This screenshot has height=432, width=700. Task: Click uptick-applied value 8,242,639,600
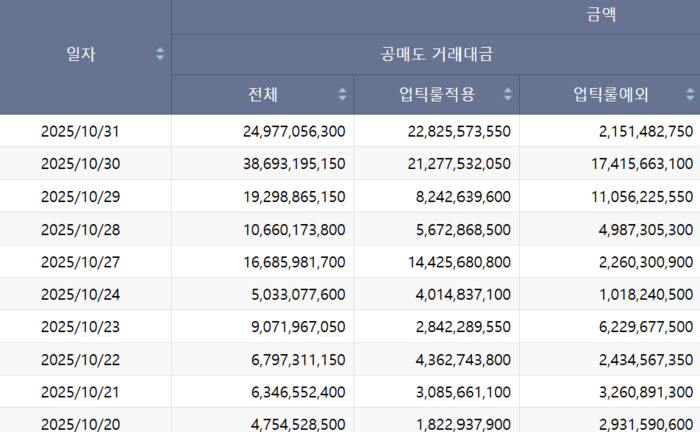pos(463,197)
